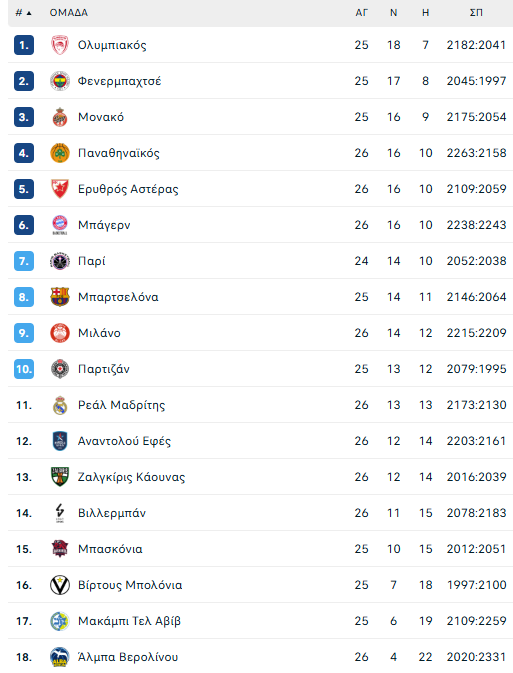
Task: Open the Crvena Zvezda red crest
Action: click(60, 189)
